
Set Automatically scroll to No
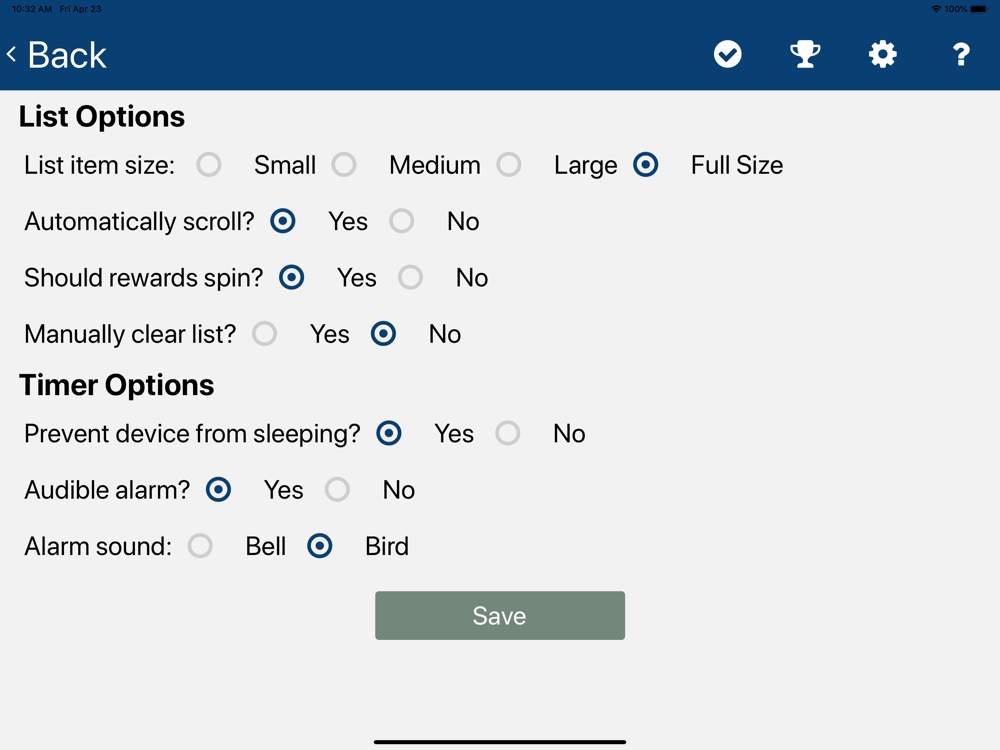402,221
